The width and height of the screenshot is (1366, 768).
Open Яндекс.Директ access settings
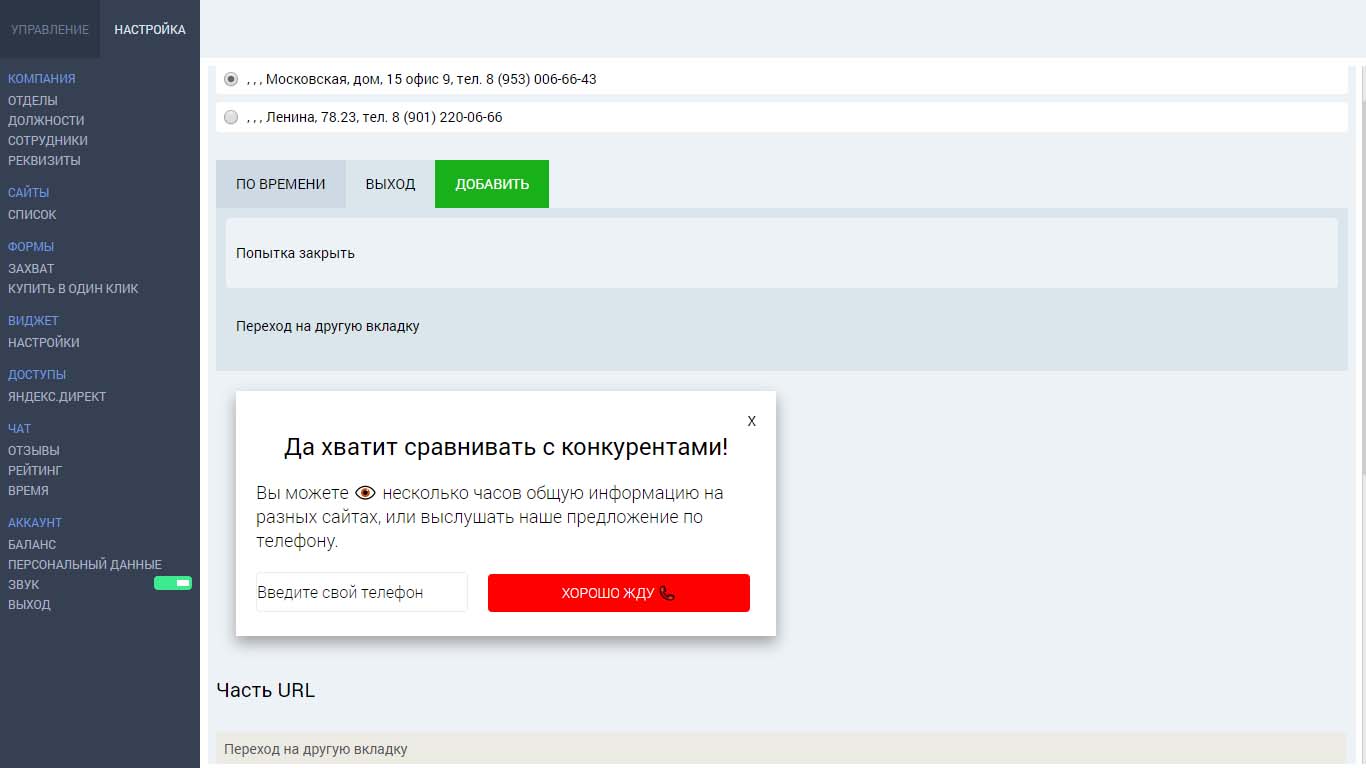[57, 396]
